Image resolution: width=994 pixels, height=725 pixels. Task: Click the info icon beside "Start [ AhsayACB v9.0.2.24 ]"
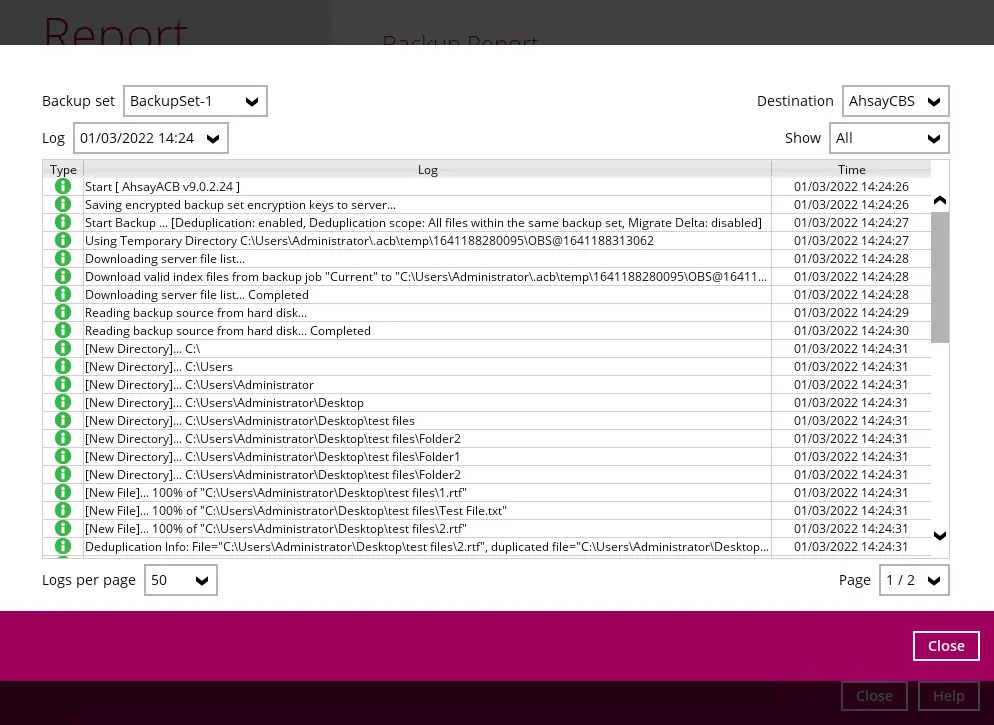(x=63, y=186)
